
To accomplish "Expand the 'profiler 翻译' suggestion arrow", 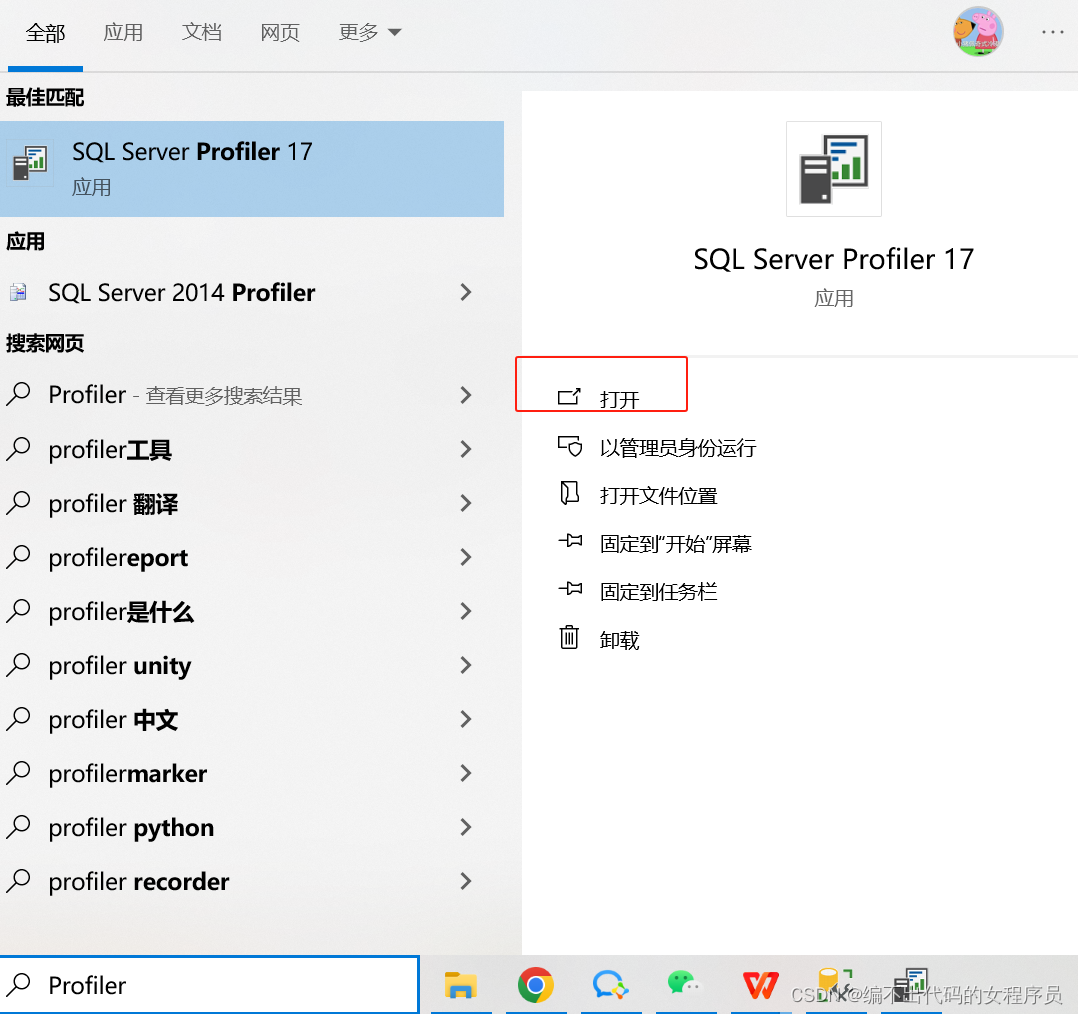I will tap(466, 503).
